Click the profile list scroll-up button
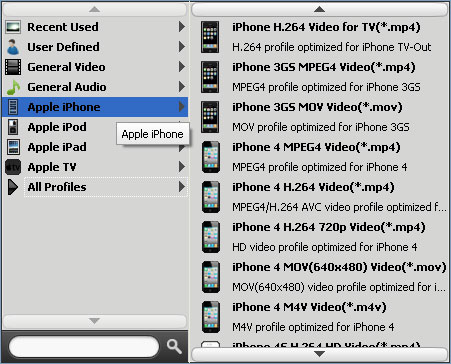Screen dimensions: 451x364 point(319,10)
